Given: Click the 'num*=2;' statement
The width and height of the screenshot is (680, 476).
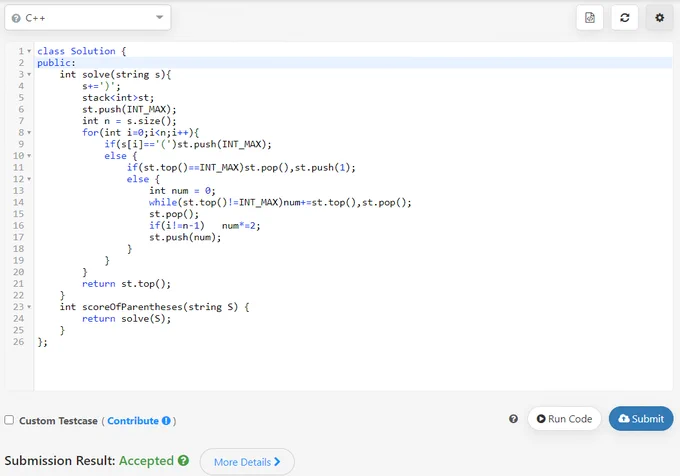Looking at the screenshot, I should 241,226.
